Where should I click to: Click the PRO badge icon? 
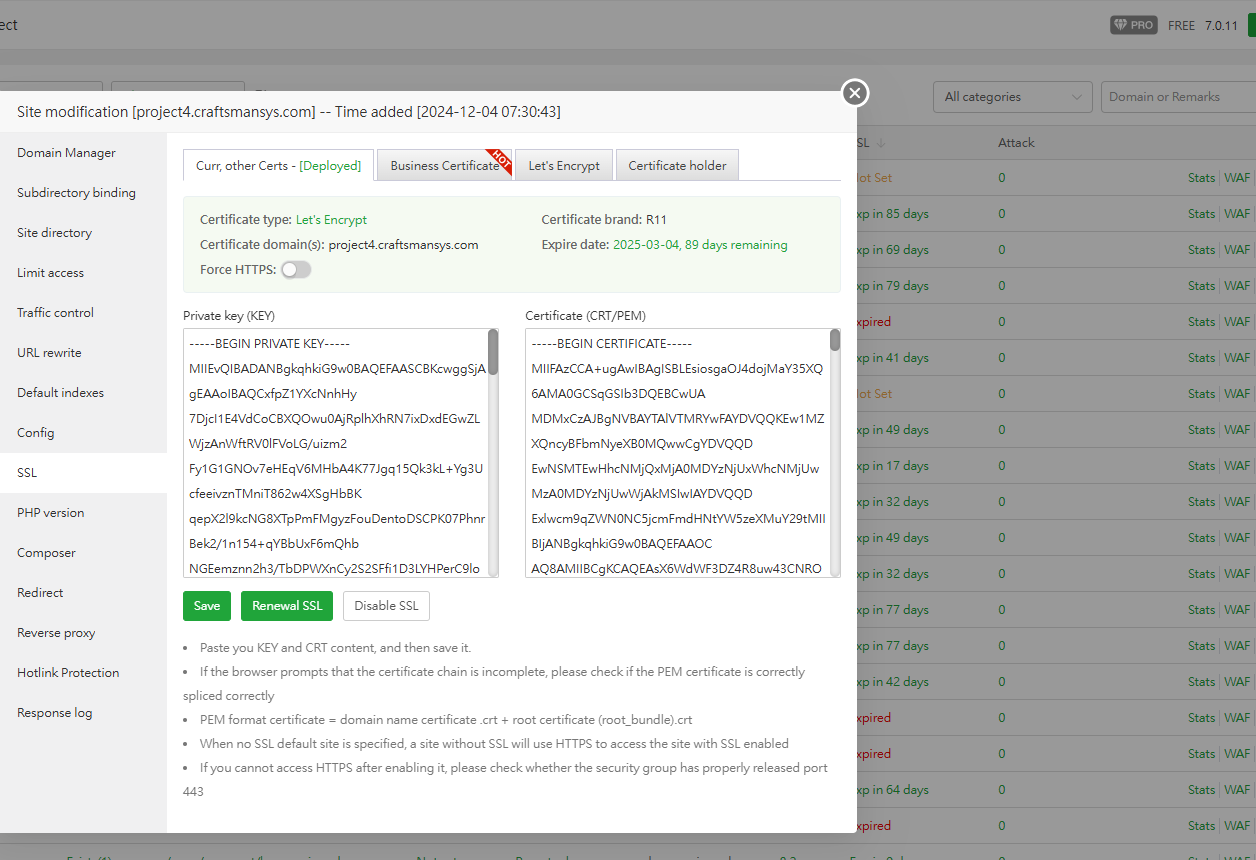(x=1133, y=25)
